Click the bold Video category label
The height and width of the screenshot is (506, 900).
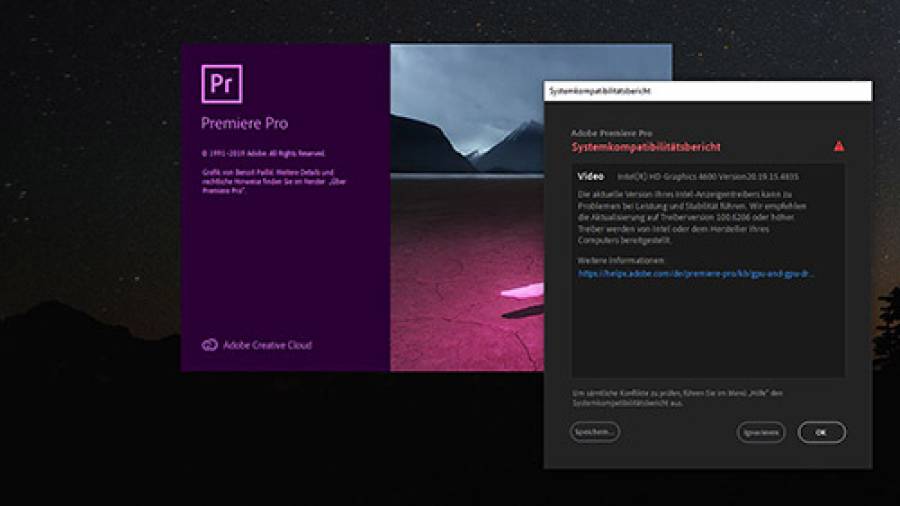(x=591, y=176)
